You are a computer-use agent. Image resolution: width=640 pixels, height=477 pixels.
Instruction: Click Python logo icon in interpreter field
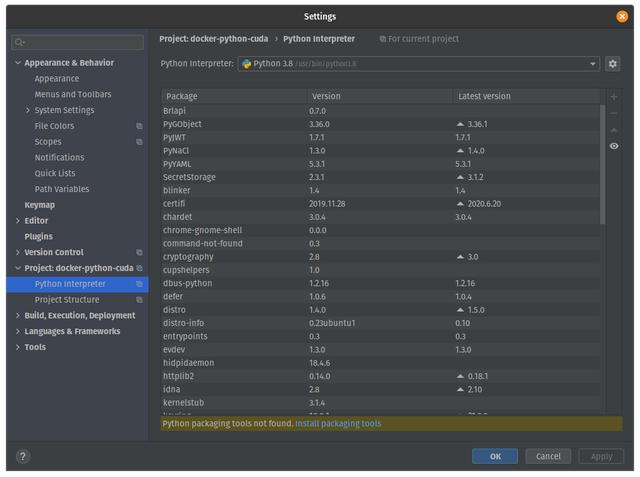[x=247, y=64]
